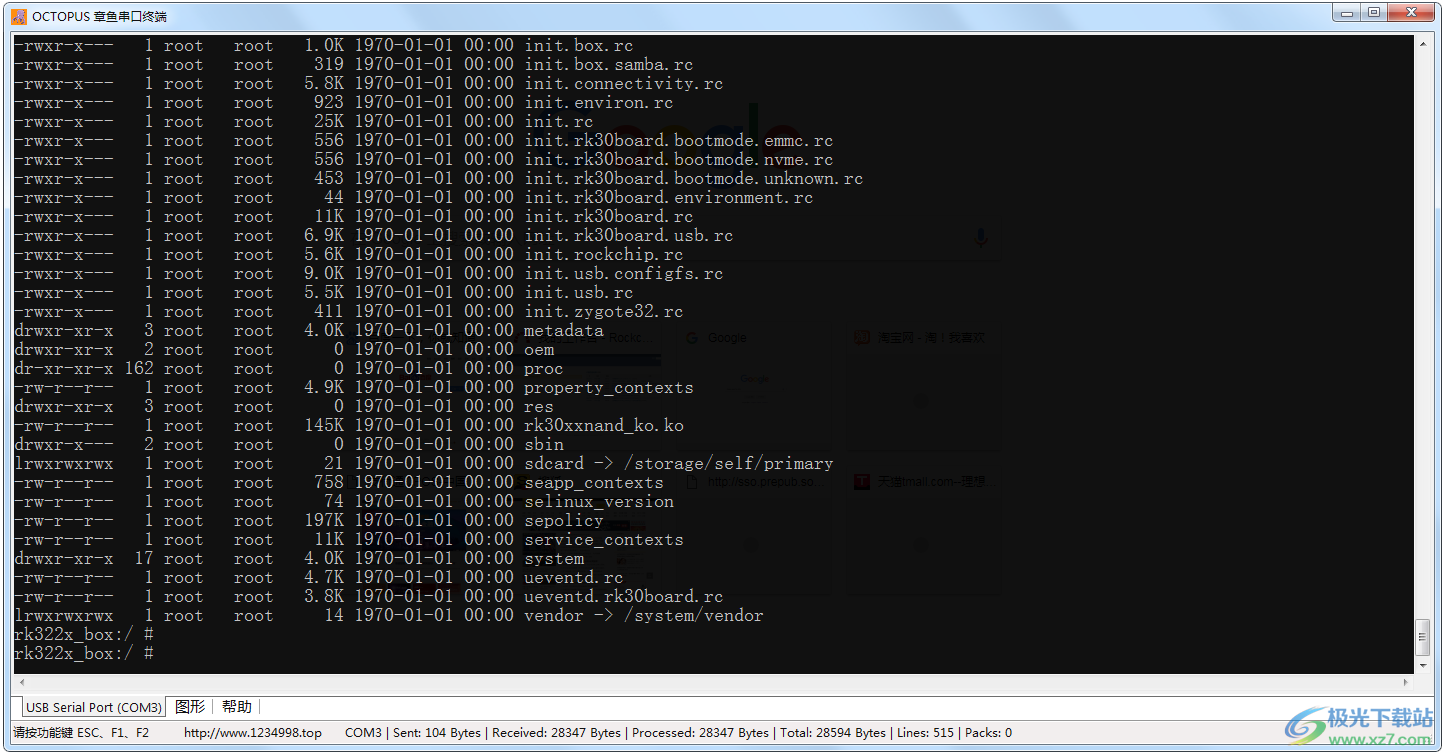Click the init.zygote32.rc file name
This screenshot has width=1444, height=756.
coord(604,311)
